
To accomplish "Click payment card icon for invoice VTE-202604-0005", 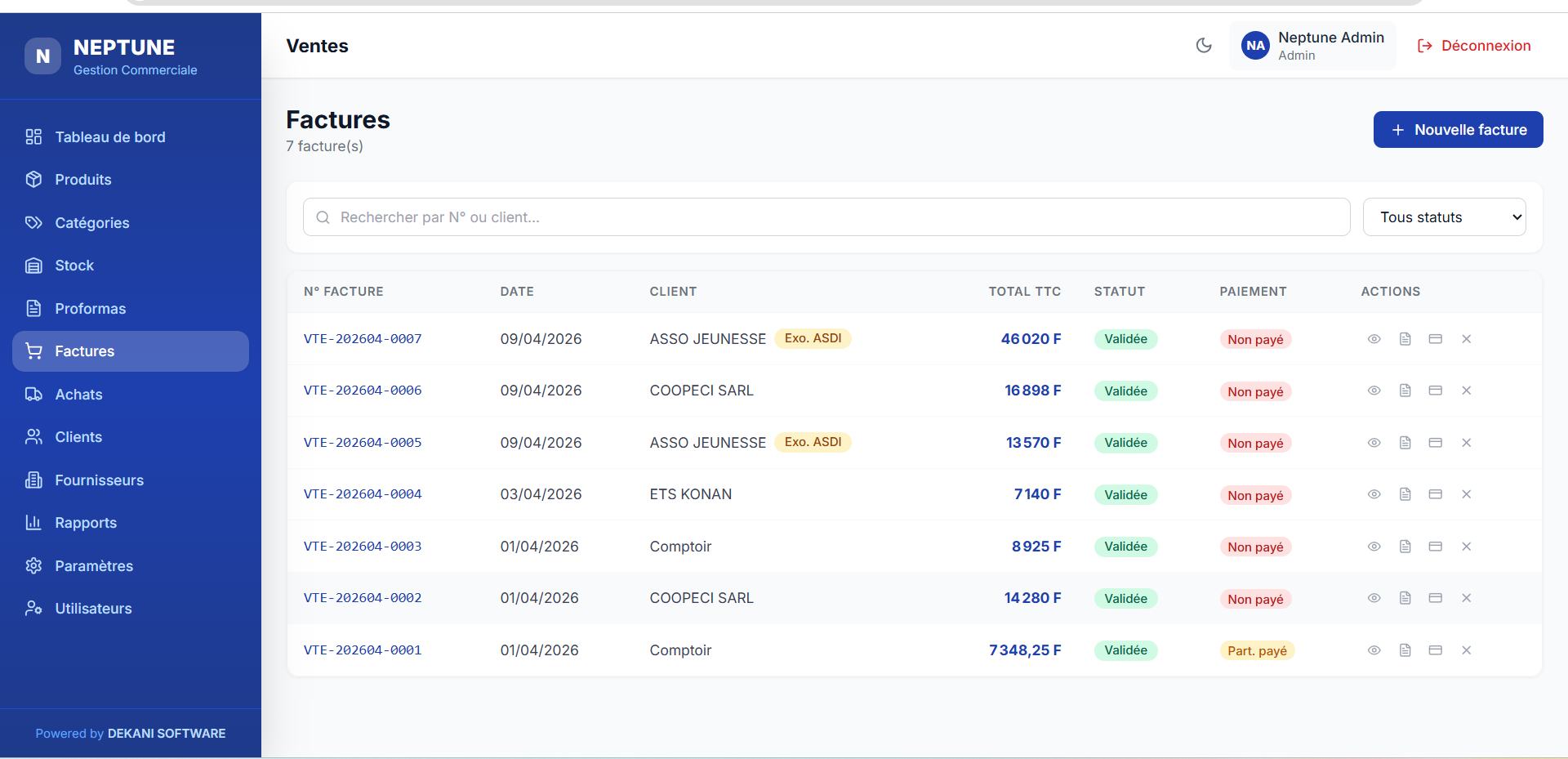I will point(1435,443).
